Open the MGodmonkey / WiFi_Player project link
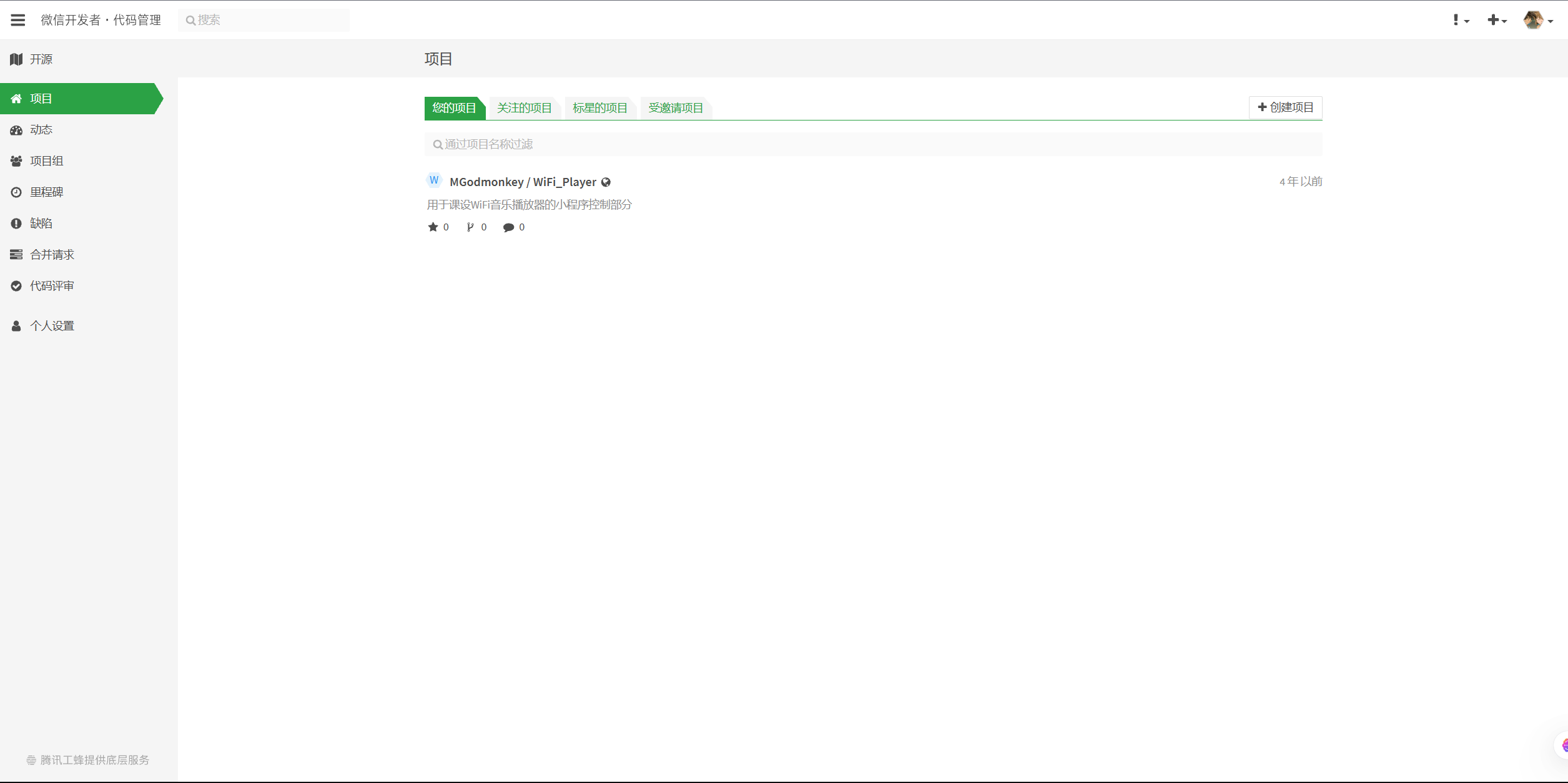Screen dimensions: 1568x783 pos(523,182)
